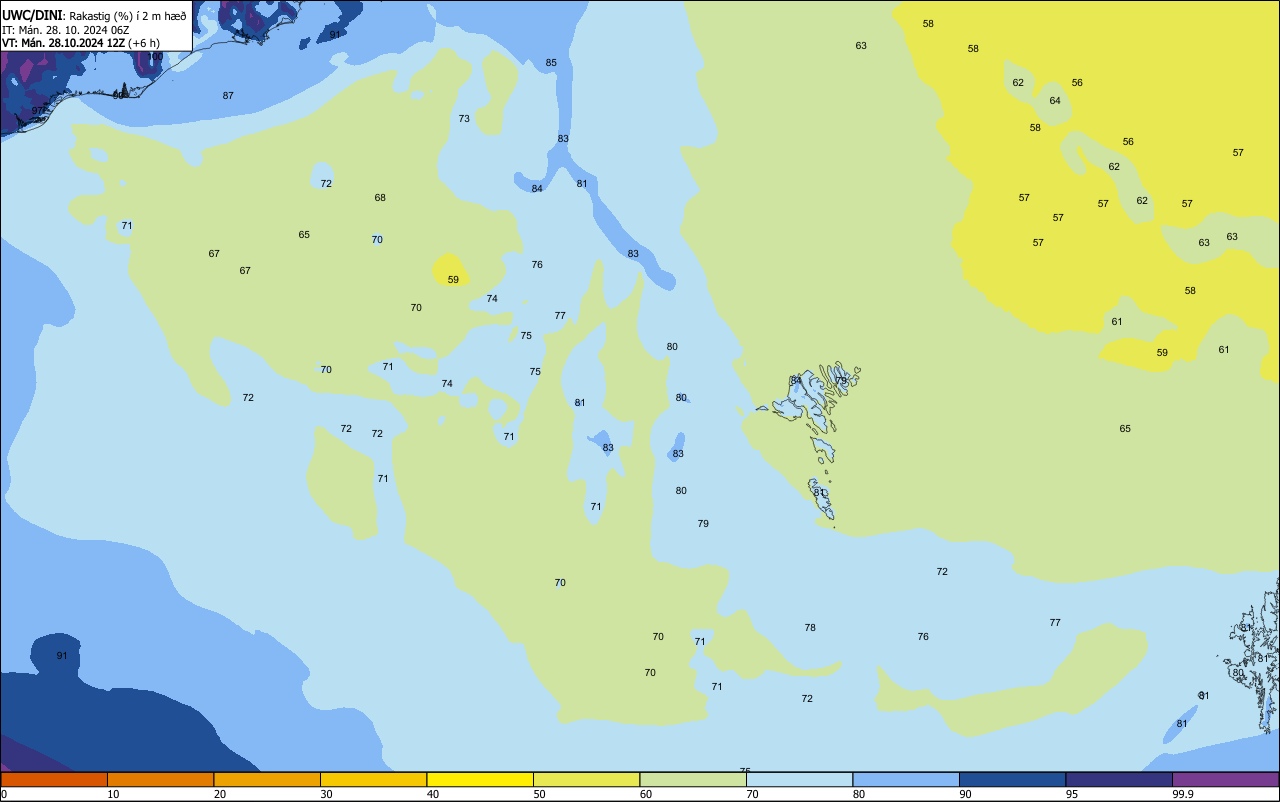Click the humidity value '85' on the map
Screen dimensions: 1280x802
pos(551,63)
